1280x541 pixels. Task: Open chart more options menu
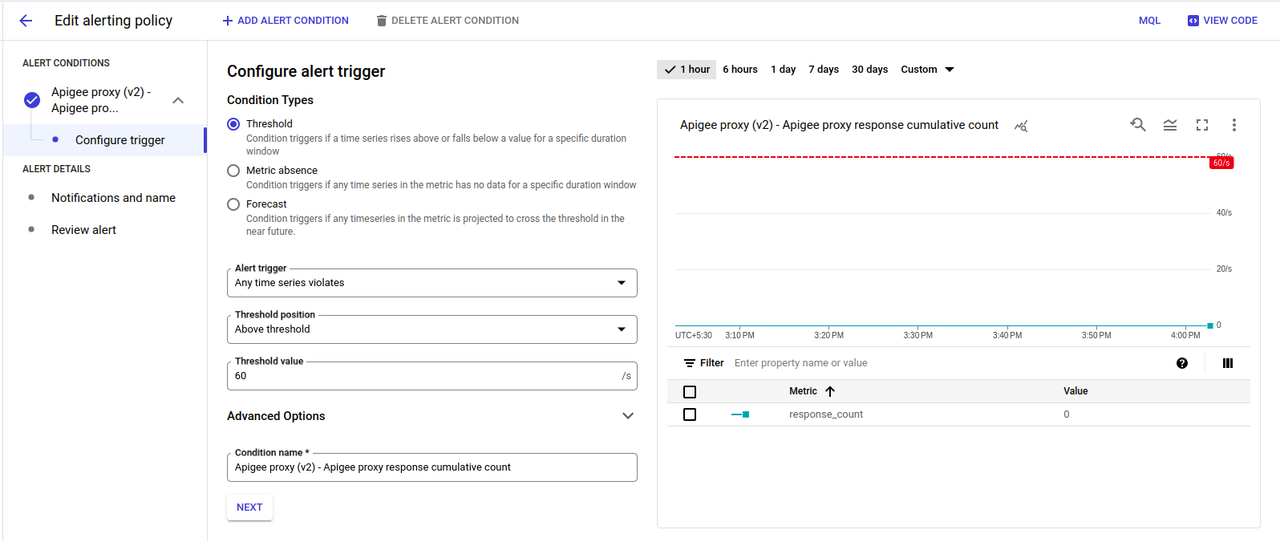coord(1234,125)
